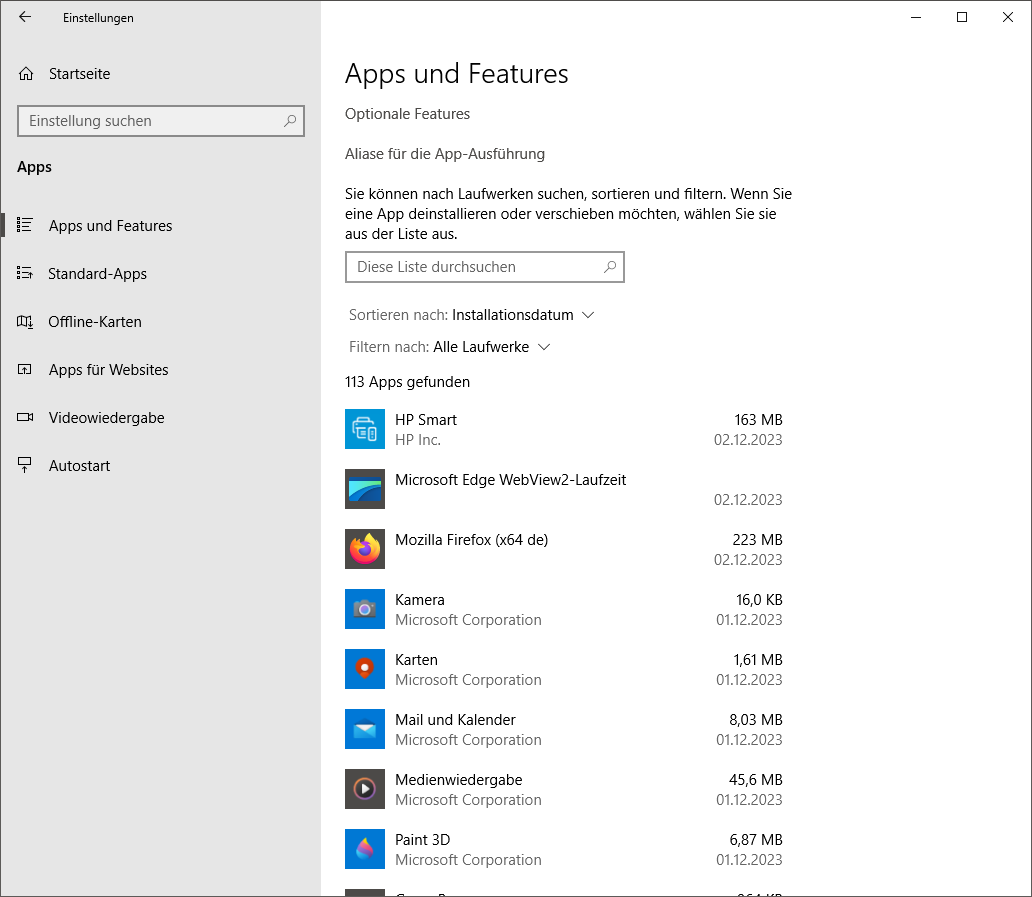Close the Einstellungen window
Image resolution: width=1032 pixels, height=897 pixels.
pyautogui.click(x=1008, y=17)
